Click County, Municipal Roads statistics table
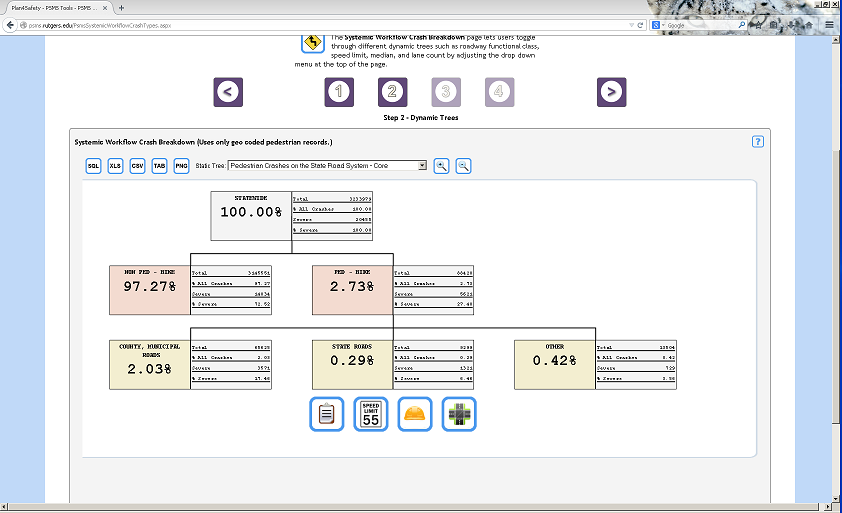The image size is (842, 513). pyautogui.click(x=231, y=365)
